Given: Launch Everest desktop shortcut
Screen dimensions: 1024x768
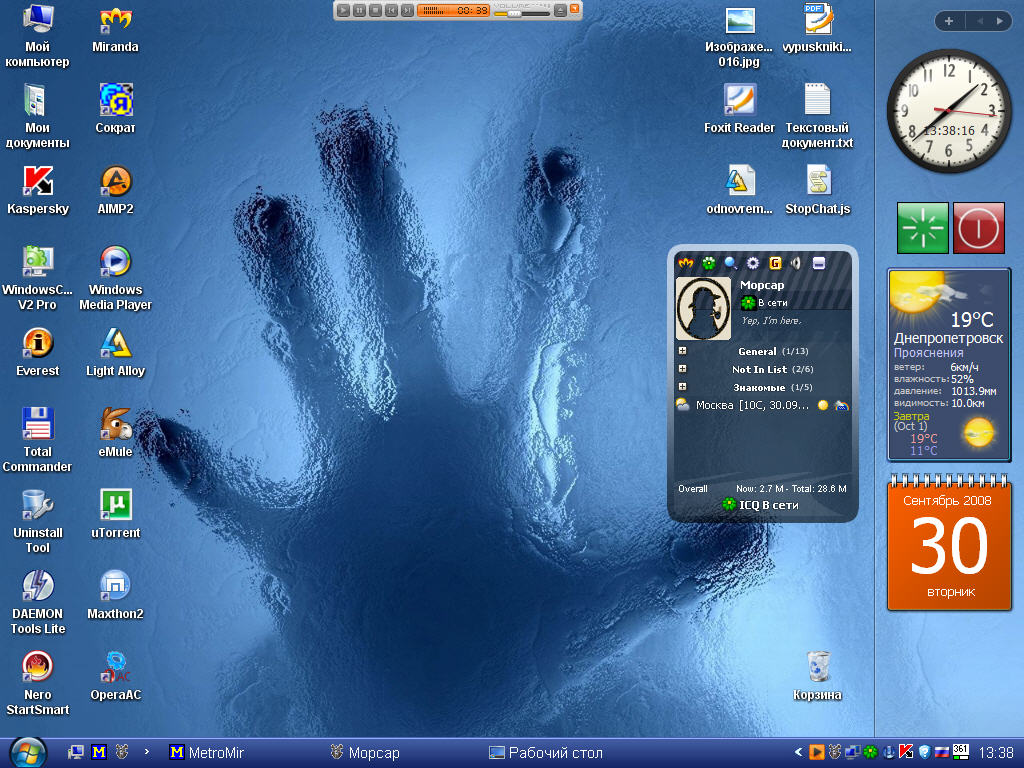Looking at the screenshot, I should tap(37, 353).
